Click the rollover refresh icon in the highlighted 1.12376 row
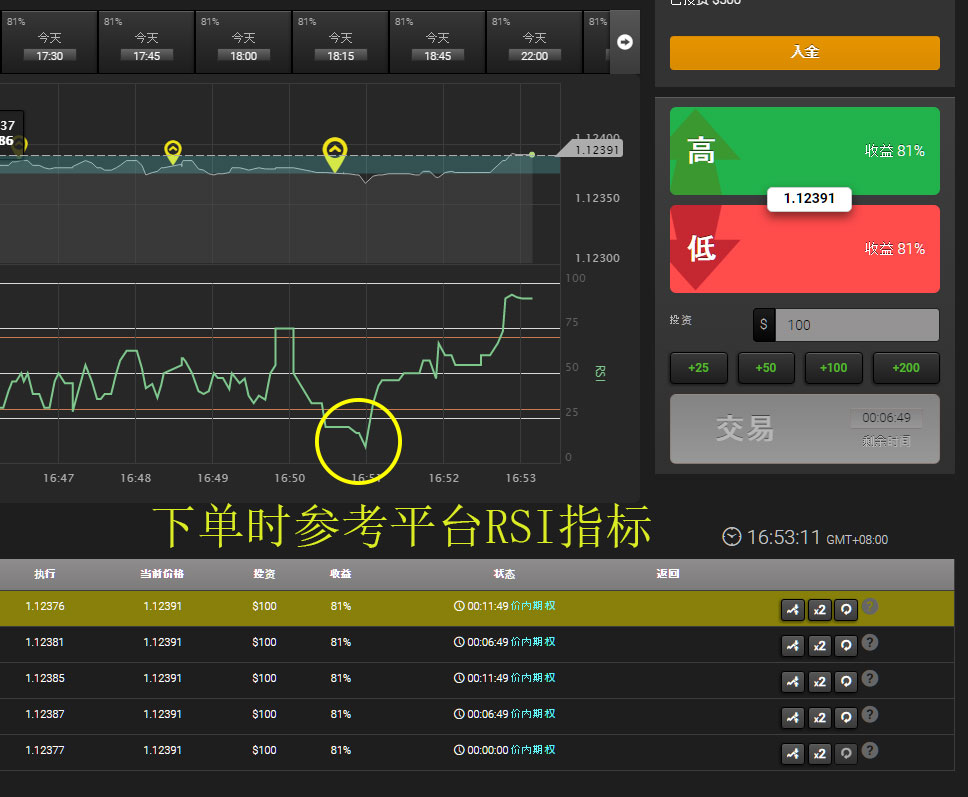This screenshot has height=797, width=968. [846, 610]
